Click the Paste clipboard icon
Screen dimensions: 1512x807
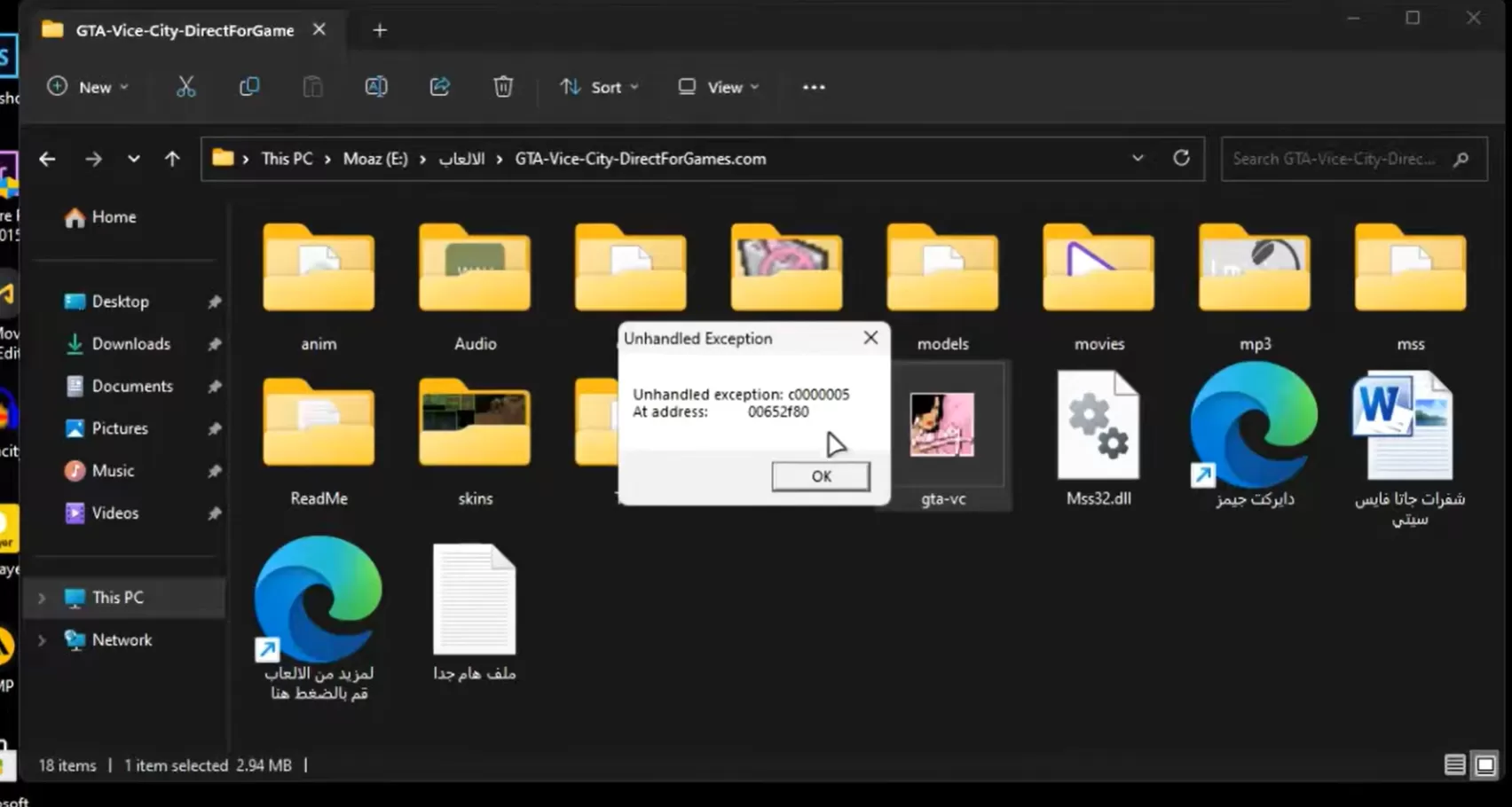[312, 87]
